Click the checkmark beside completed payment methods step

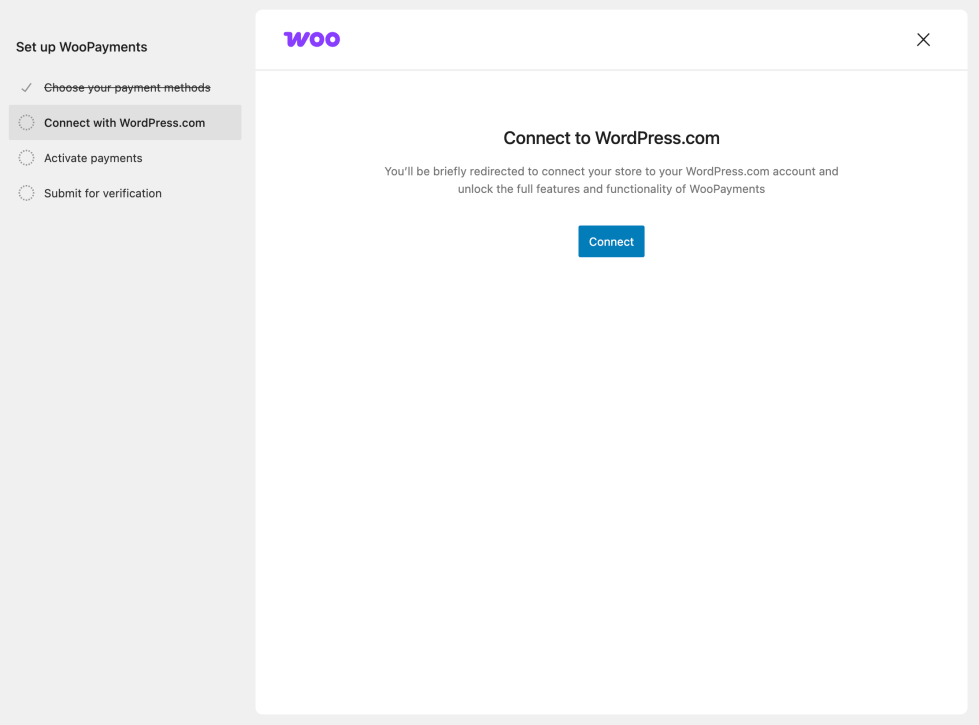26,87
